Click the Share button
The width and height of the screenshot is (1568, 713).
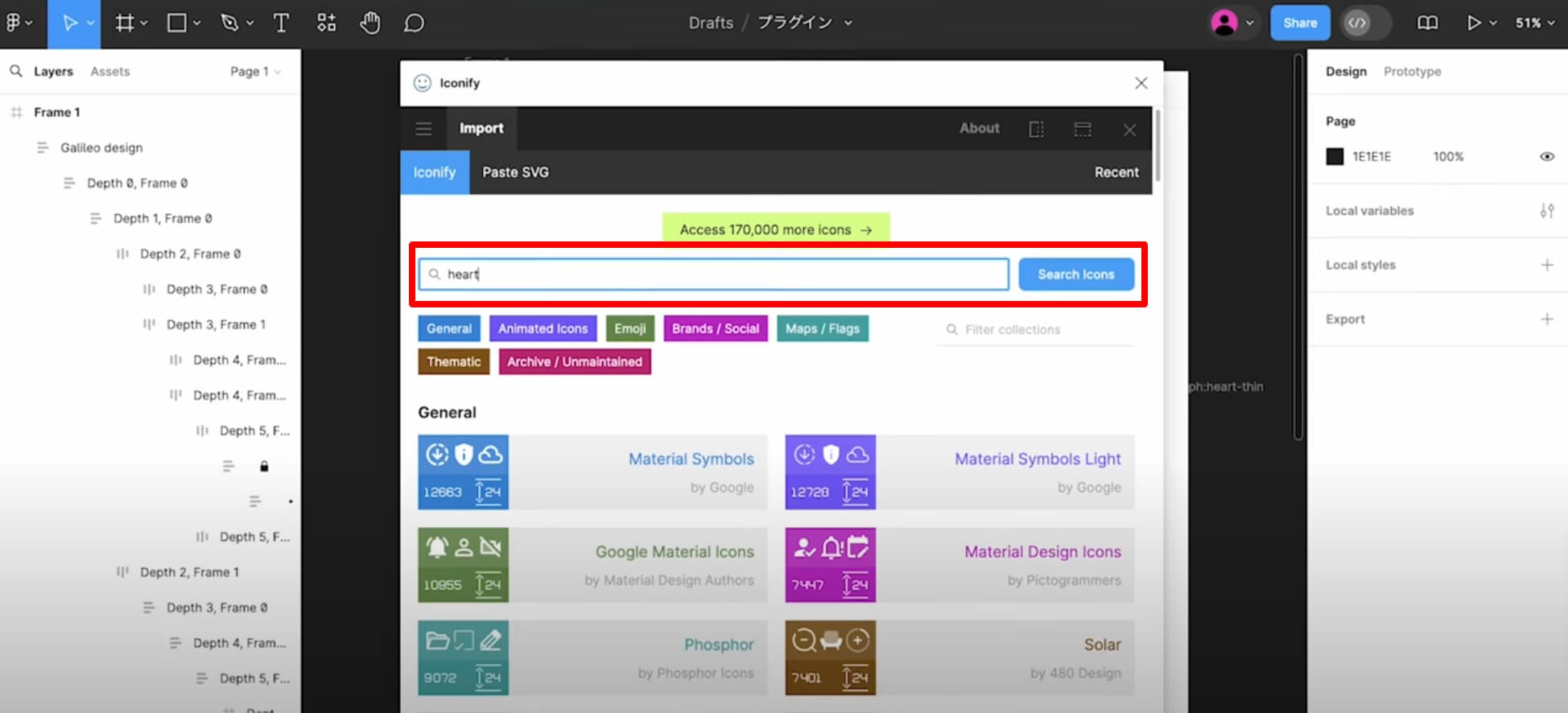1300,23
